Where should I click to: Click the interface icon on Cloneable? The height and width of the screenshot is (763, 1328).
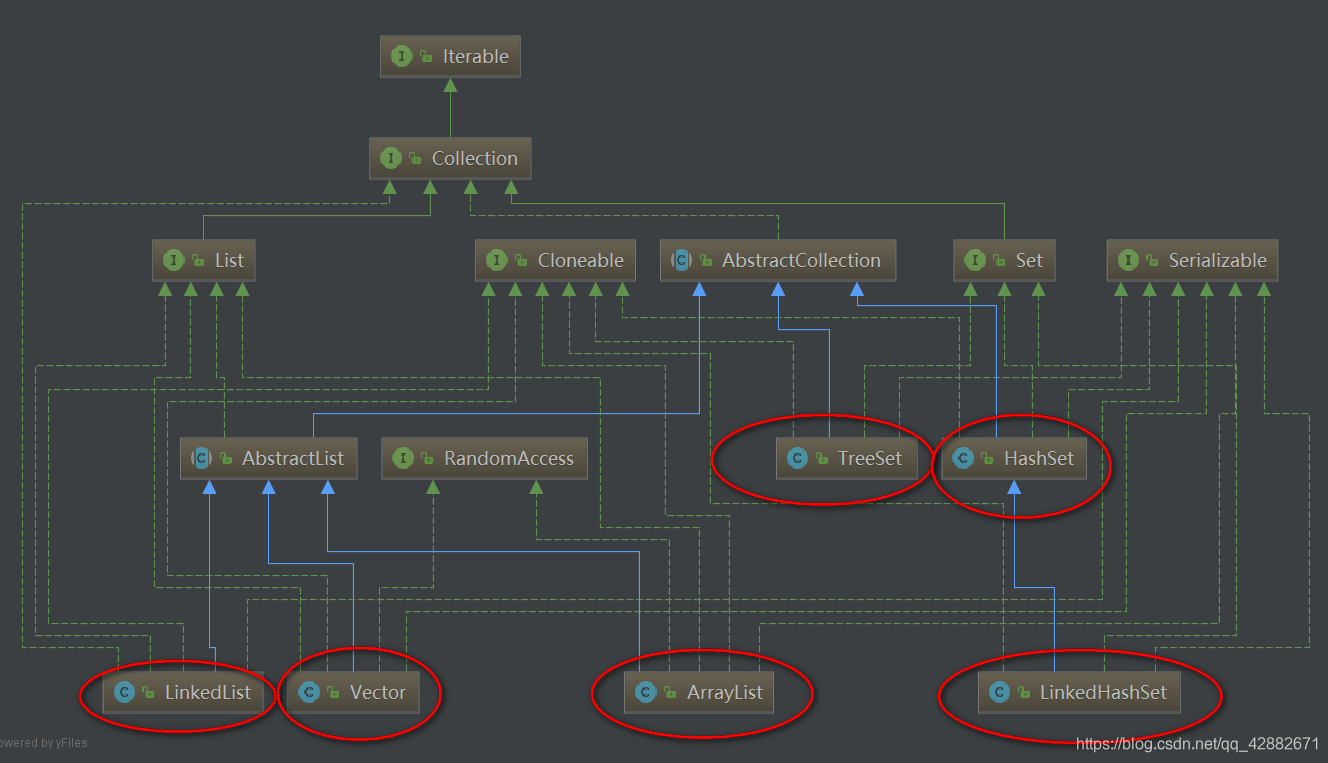pos(497,261)
